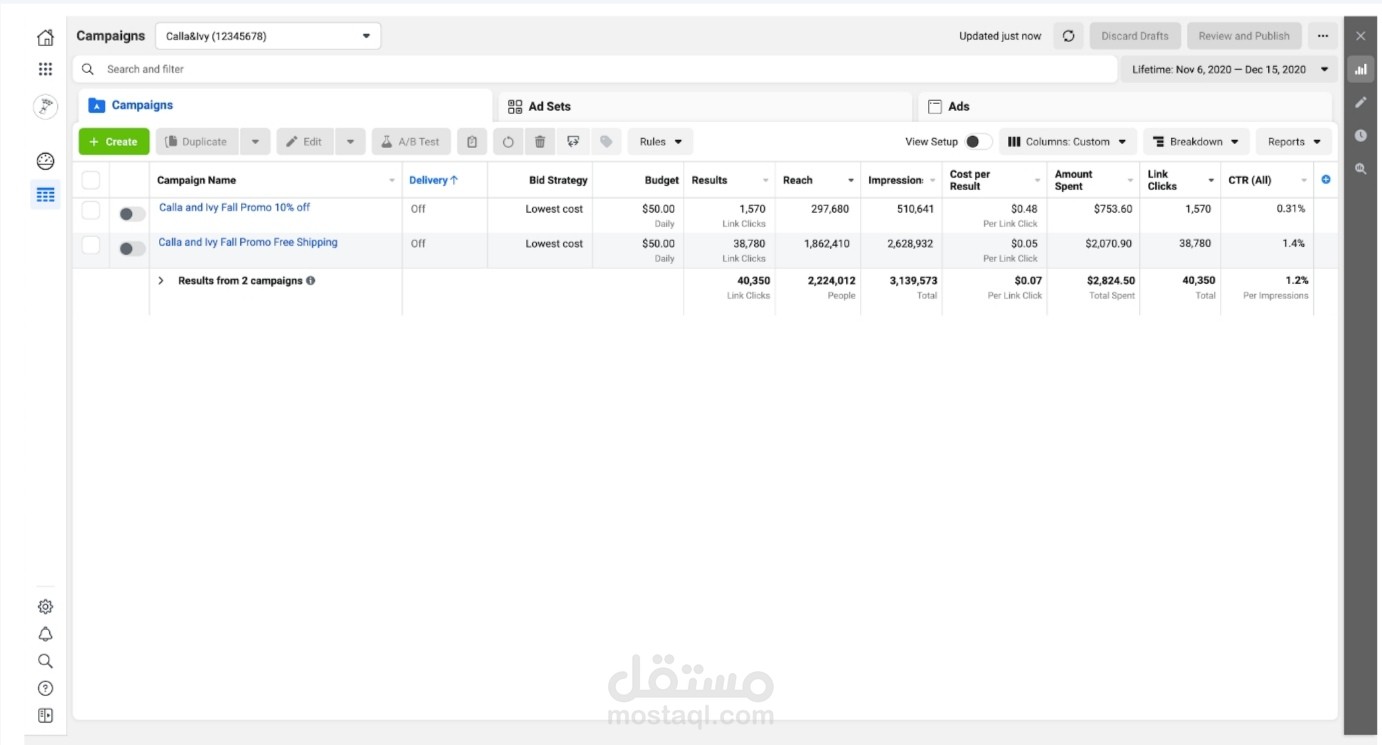Click the revert circular arrow icon
Image resolution: width=1382 pixels, height=745 pixels.
[508, 142]
